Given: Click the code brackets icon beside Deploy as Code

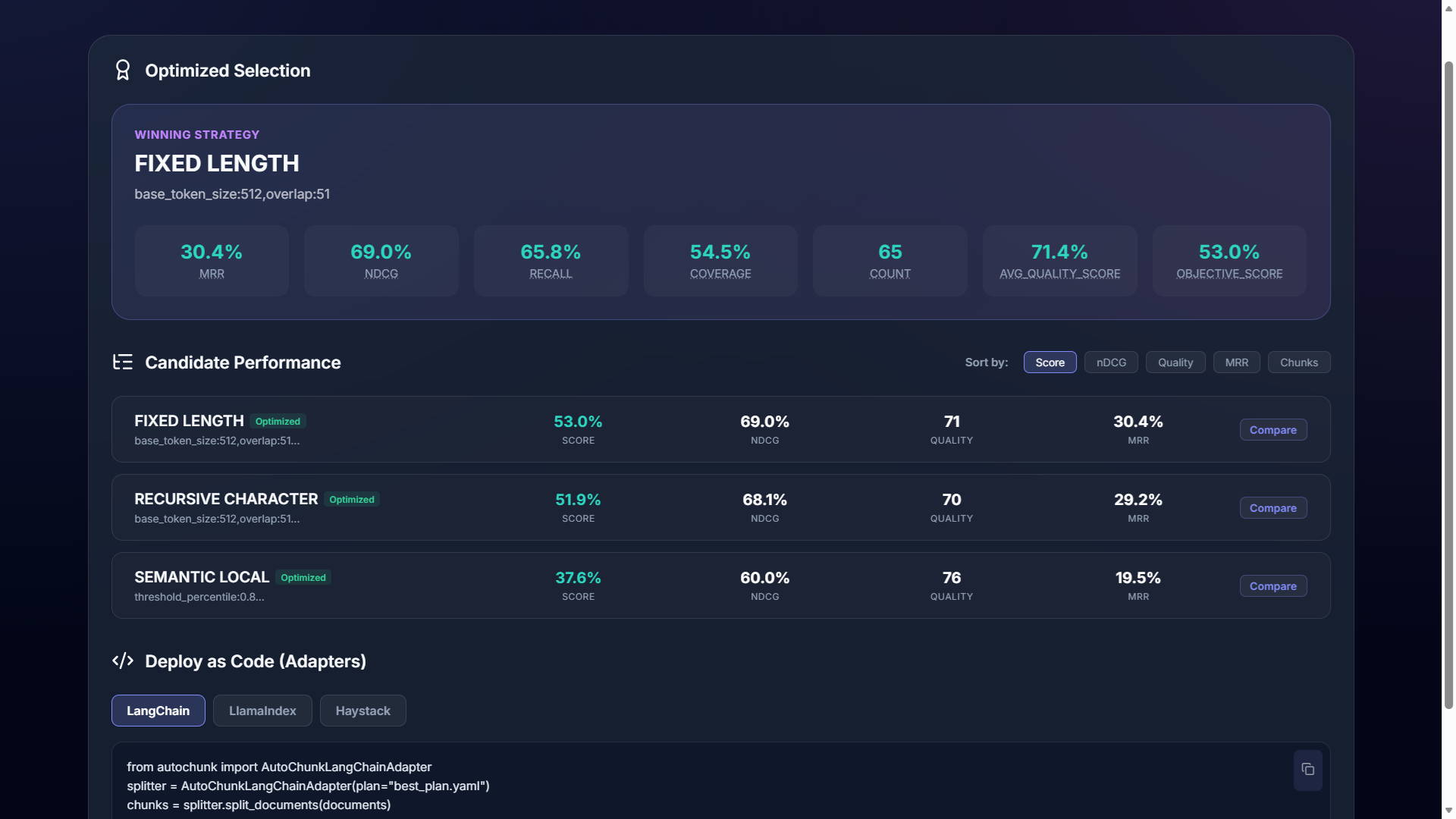Looking at the screenshot, I should point(123,661).
